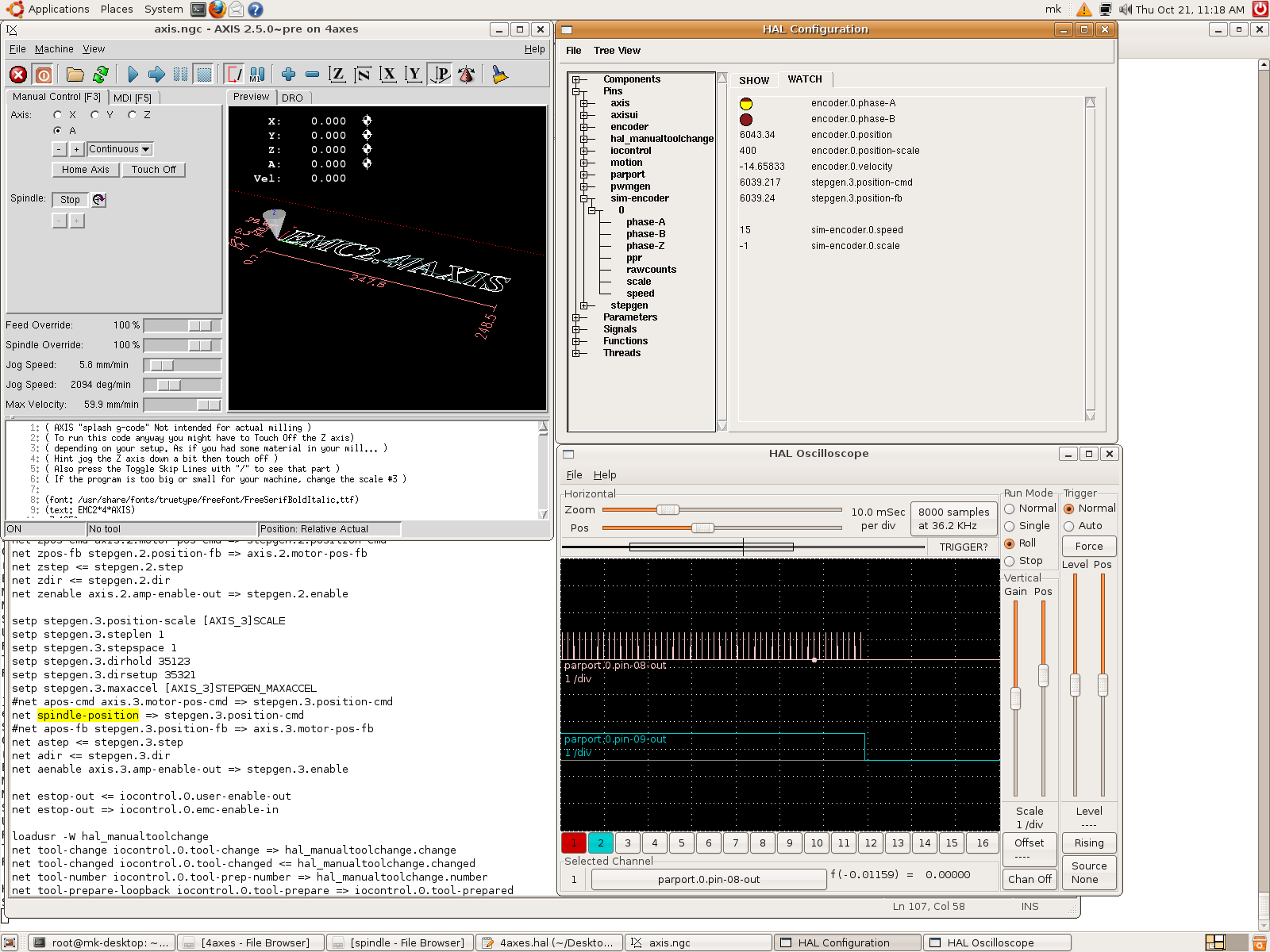This screenshot has height=952, width=1270.
Task: Select Single run mode in oscilloscope
Action: [1010, 526]
